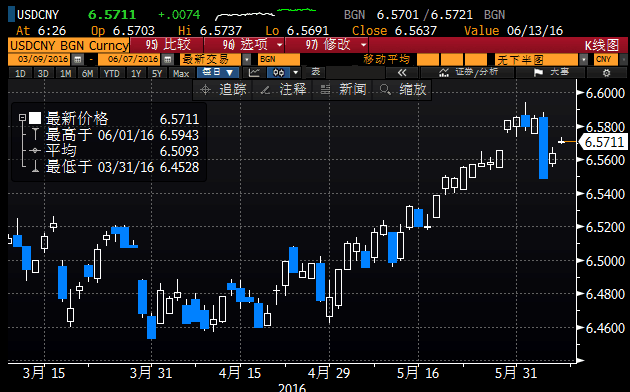Switch to the 表 table view
This screenshot has height=392, width=630.
click(316, 73)
